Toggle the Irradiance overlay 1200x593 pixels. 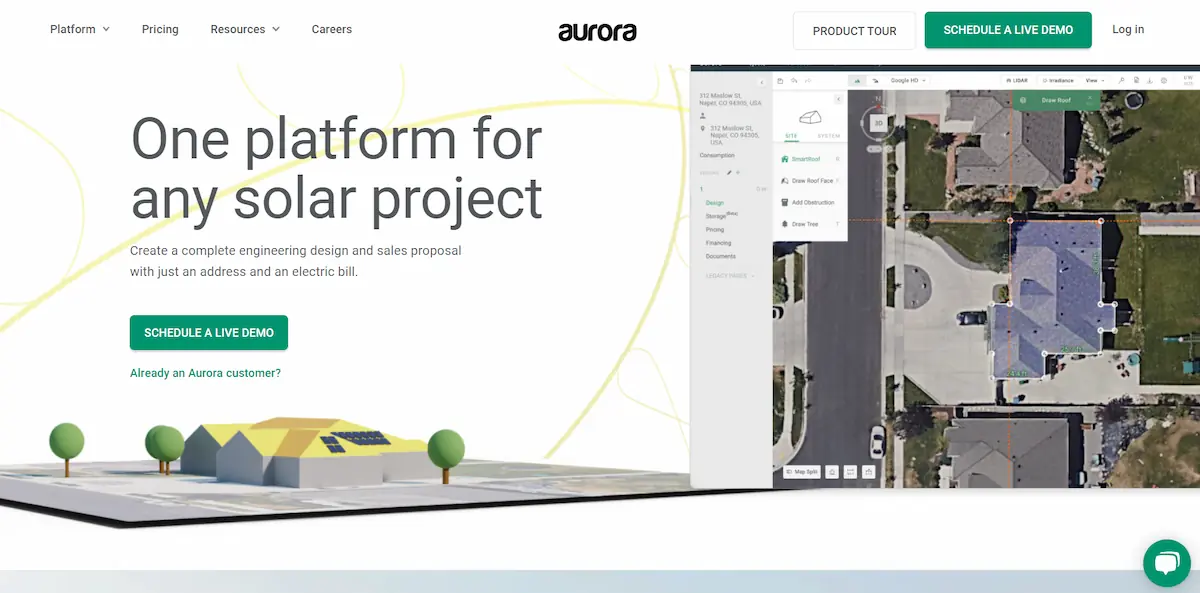coord(1056,80)
